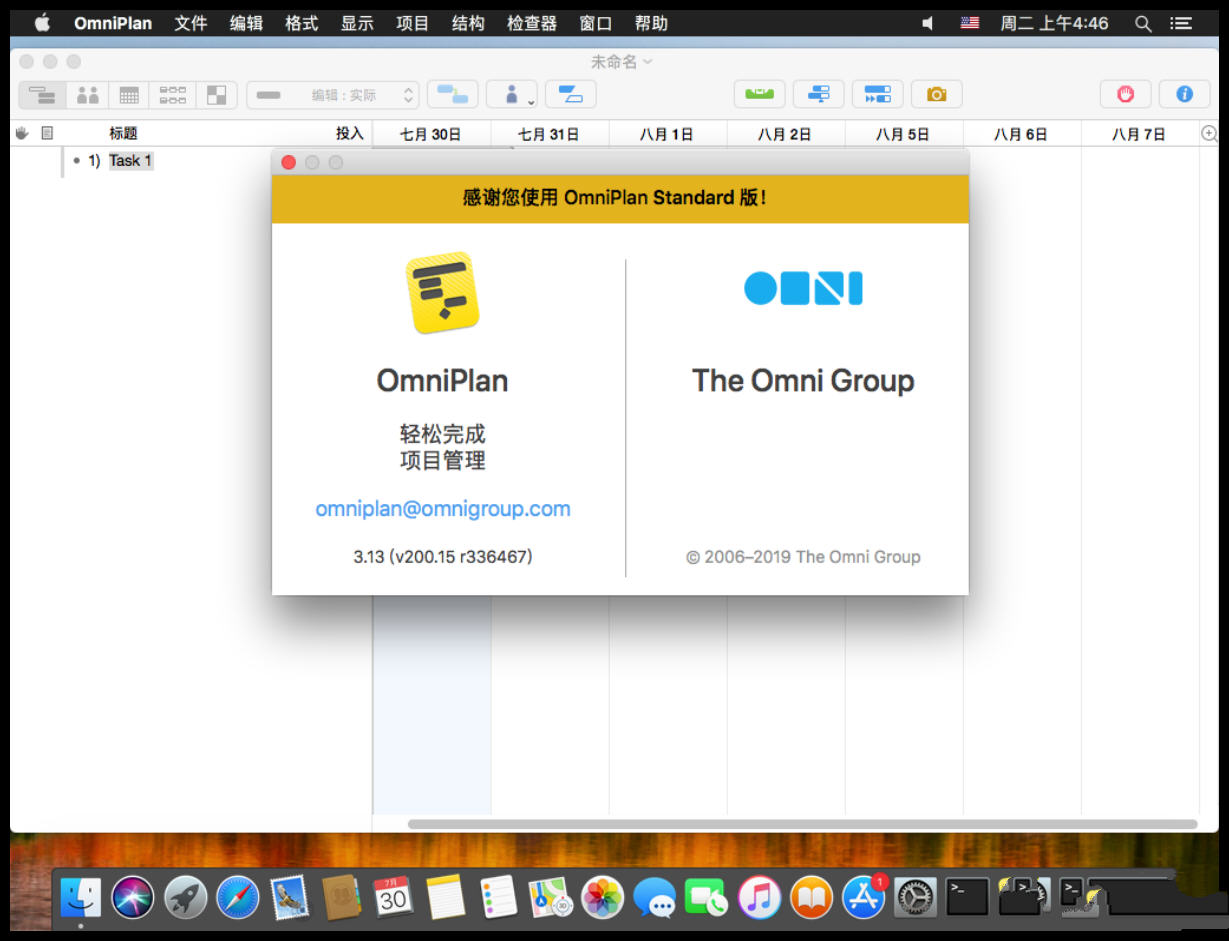Viewport: 1229px width, 941px height.
Task: Click the OmniPlan app icon in About
Action: 443,292
